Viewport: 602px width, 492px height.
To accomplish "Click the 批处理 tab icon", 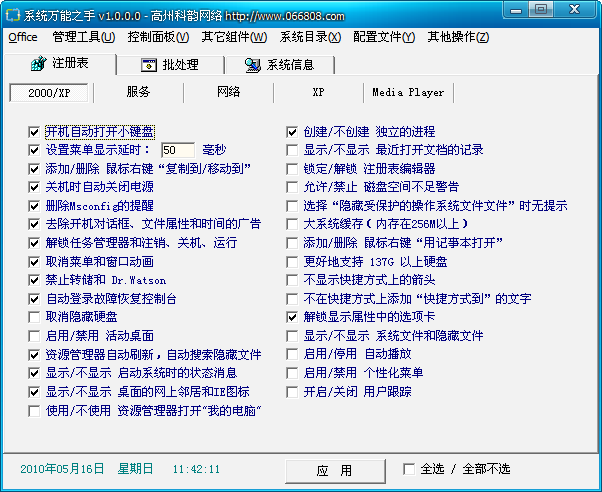I will (148, 65).
